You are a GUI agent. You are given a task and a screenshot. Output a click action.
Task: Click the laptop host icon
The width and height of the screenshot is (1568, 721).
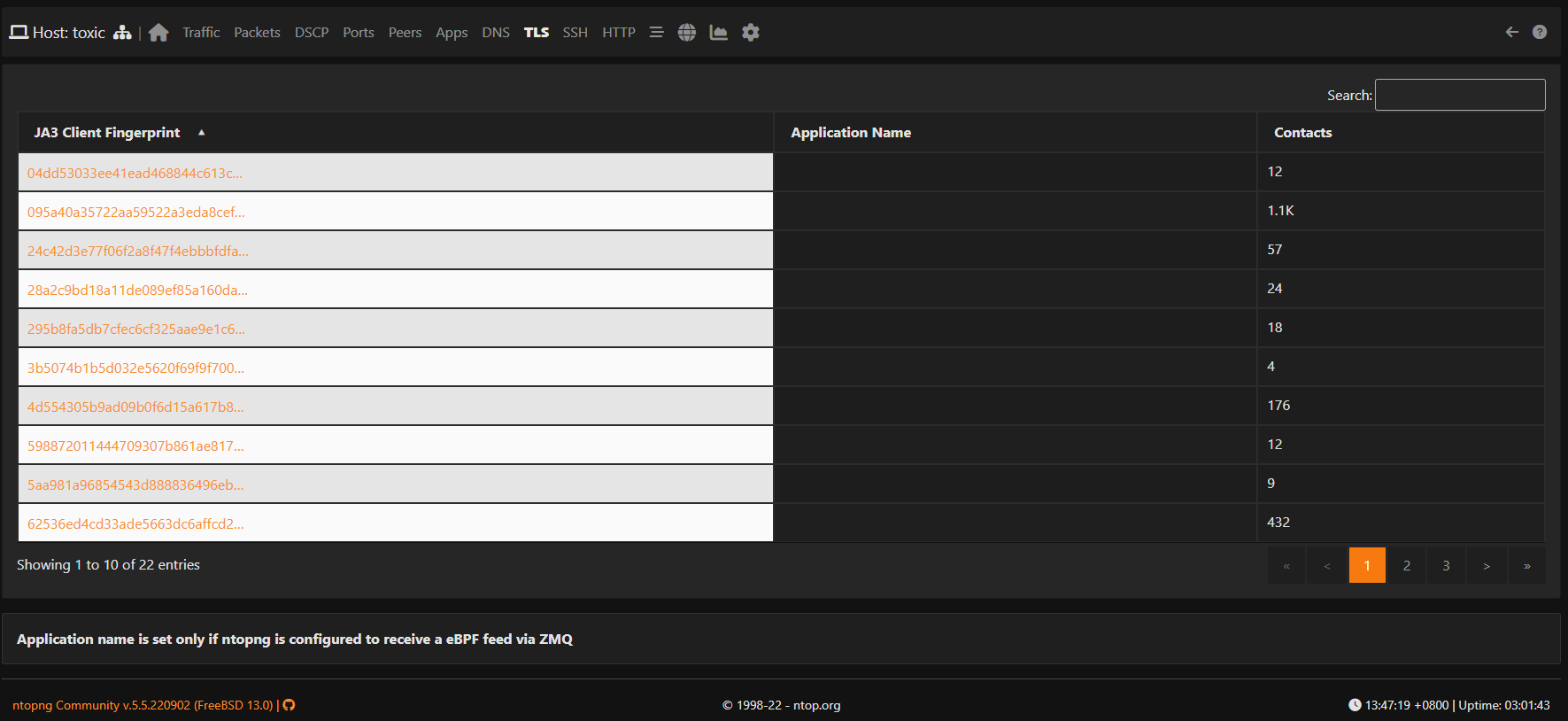point(19,33)
